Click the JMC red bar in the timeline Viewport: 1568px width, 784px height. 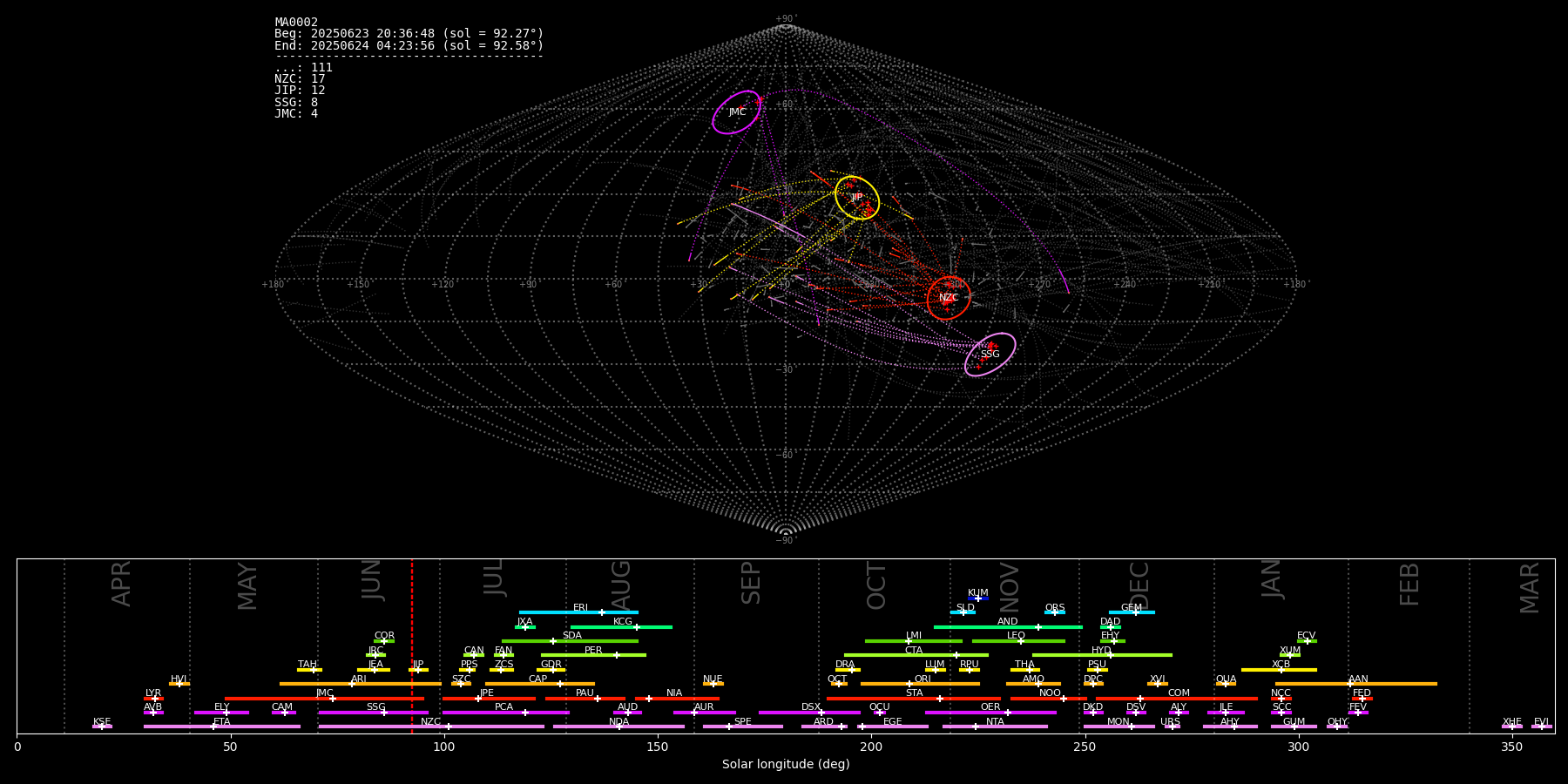(x=325, y=698)
